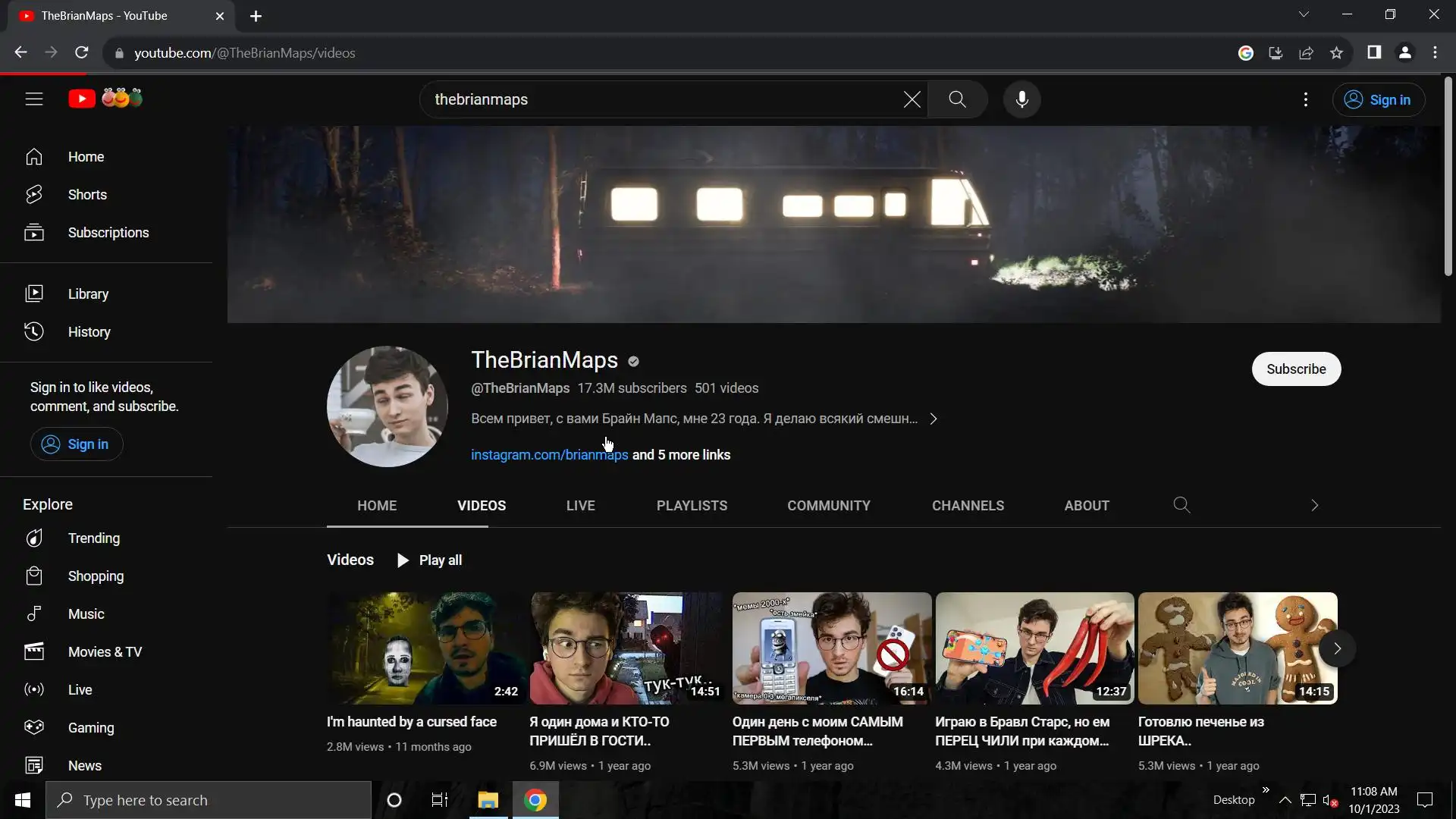The height and width of the screenshot is (819, 1456).
Task: Click the channel search magnifier icon
Action: pos(1181,505)
